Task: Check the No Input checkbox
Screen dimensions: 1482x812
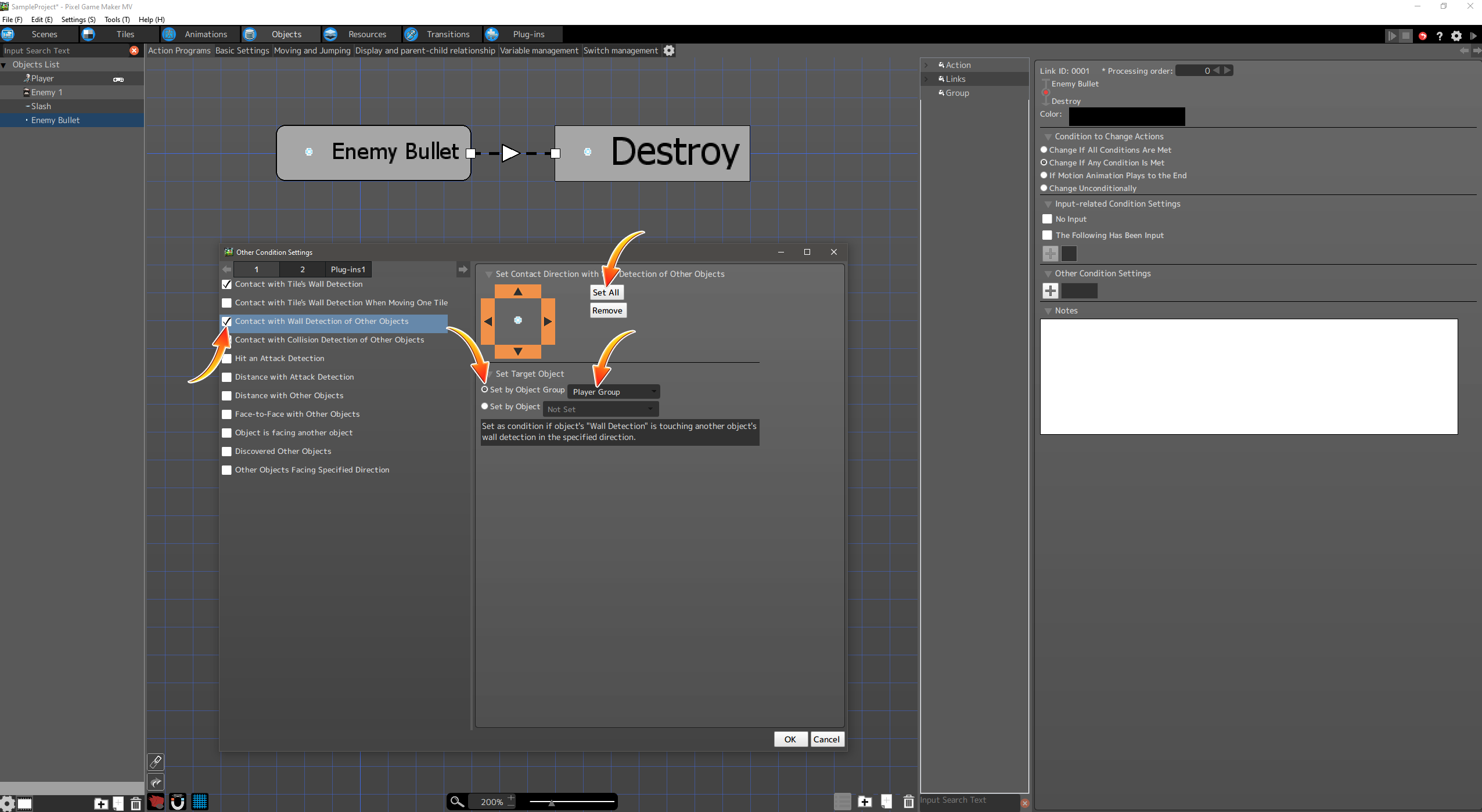Action: click(x=1047, y=219)
